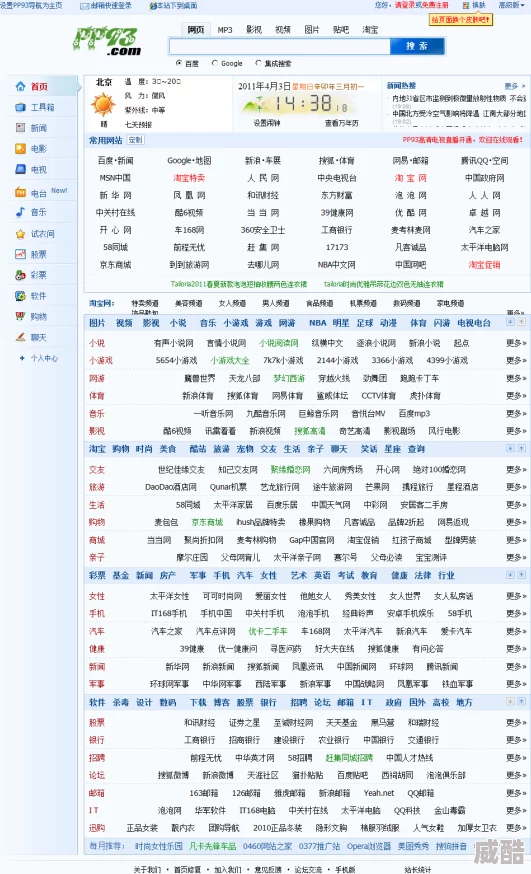Select the 新闻 news sidebar icon
Screen dimensions: 531x874
[21, 128]
